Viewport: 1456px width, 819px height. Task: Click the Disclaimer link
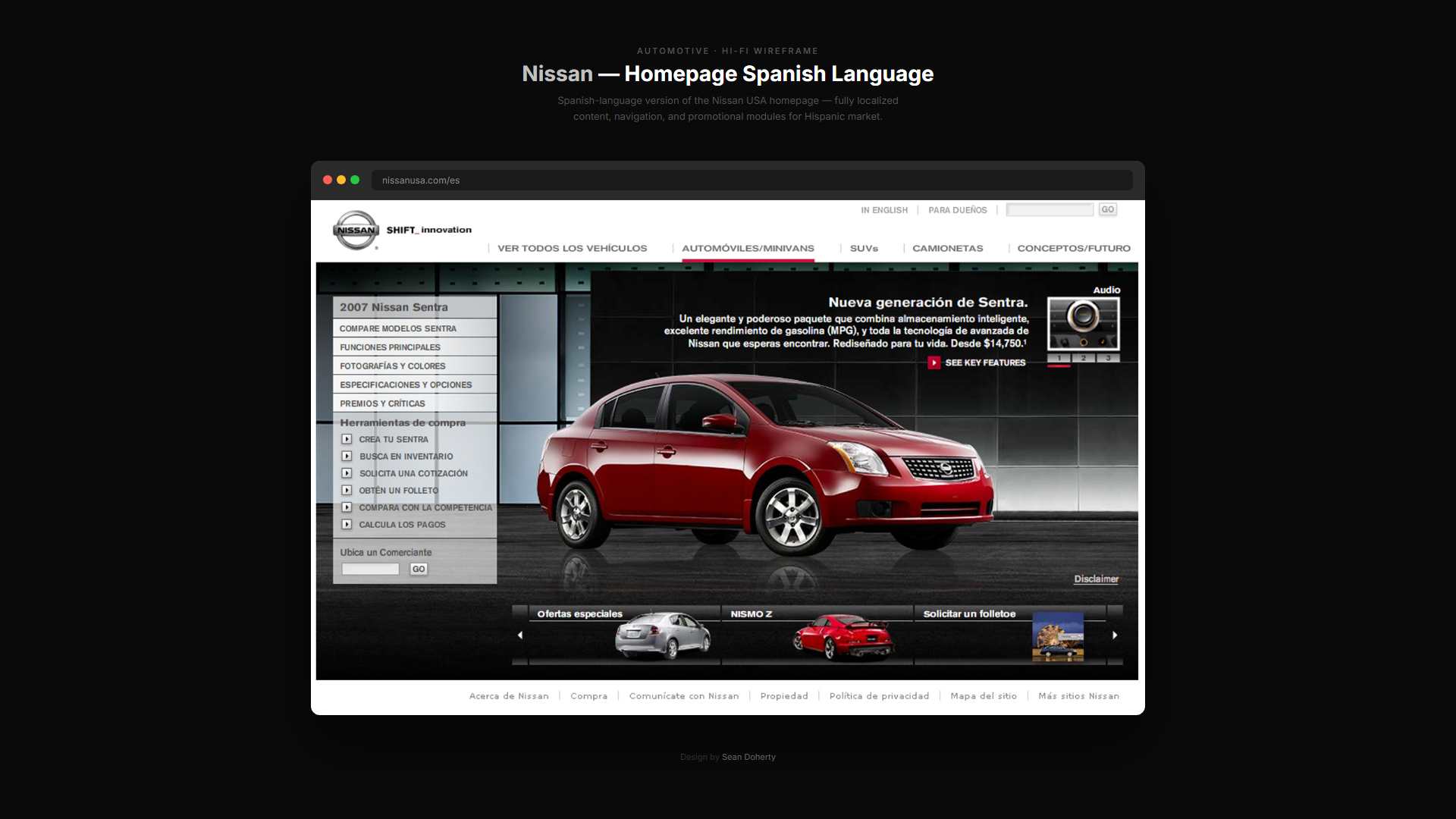pos(1096,579)
